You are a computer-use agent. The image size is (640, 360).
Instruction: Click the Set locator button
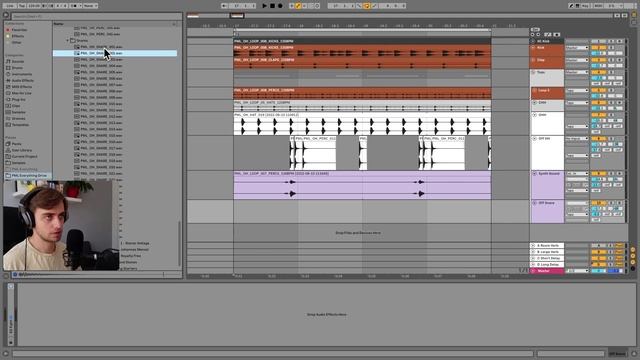click(x=536, y=30)
